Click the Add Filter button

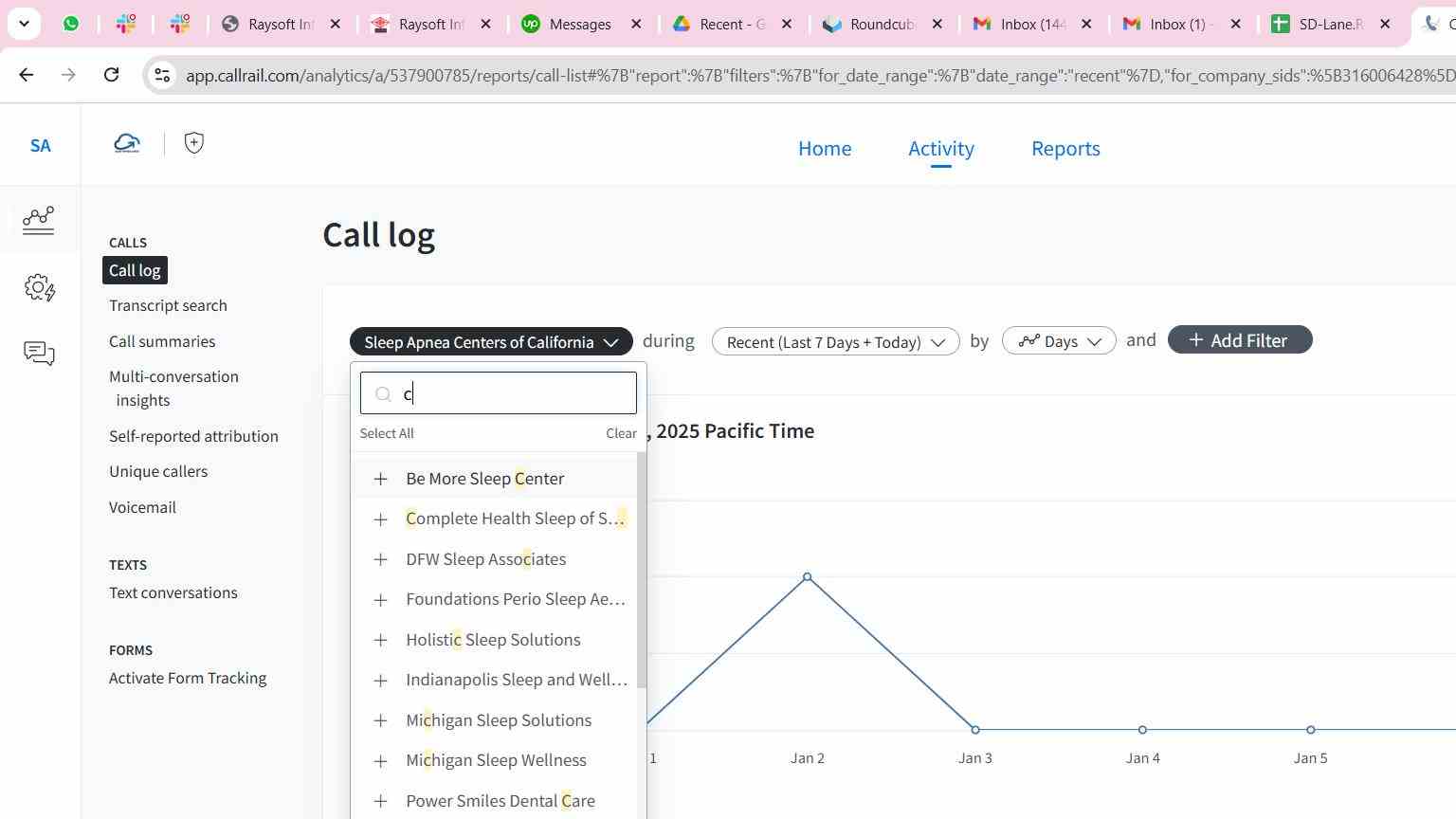[1240, 340]
